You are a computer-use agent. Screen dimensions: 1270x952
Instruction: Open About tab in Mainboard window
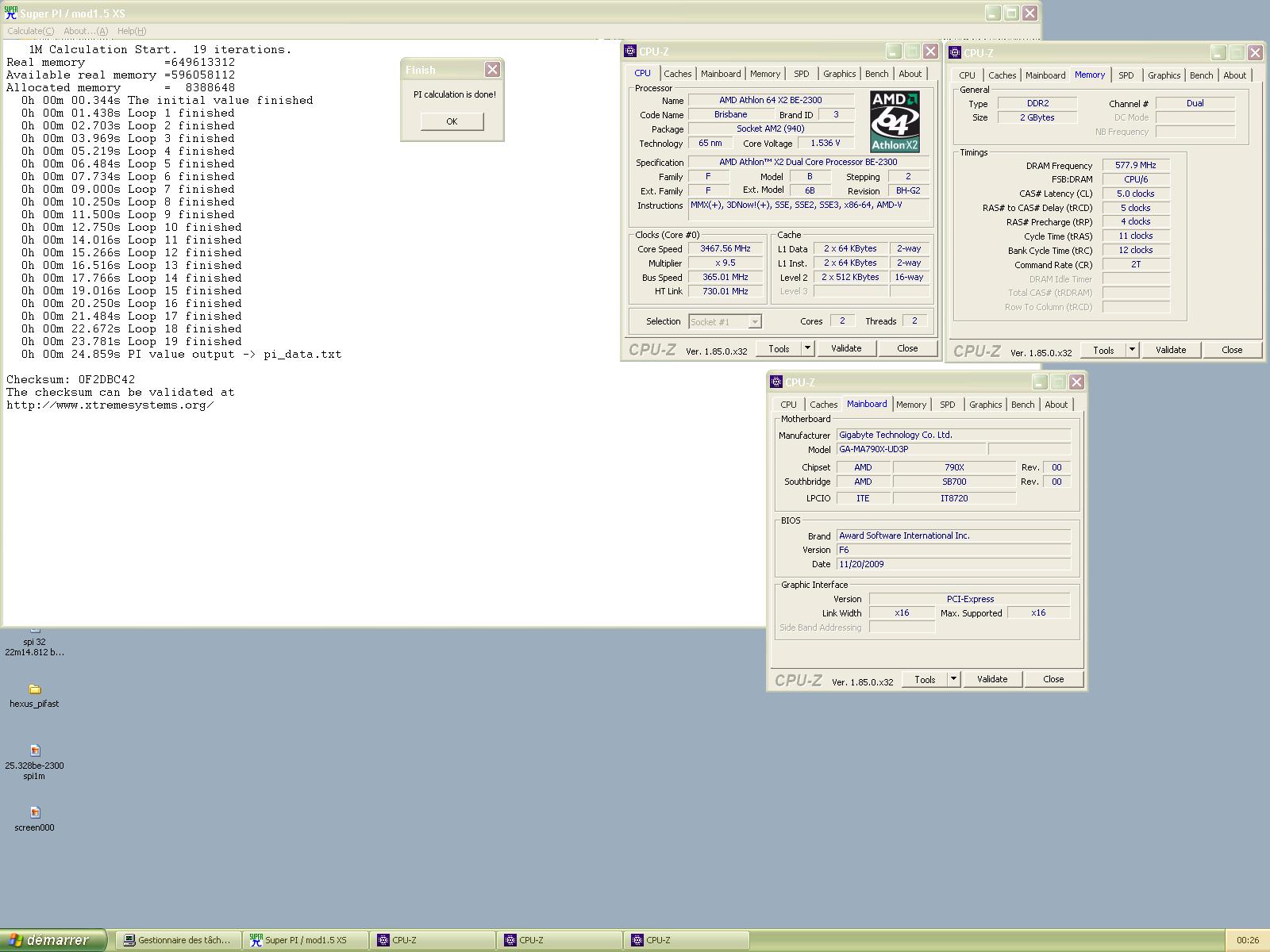[1056, 405]
